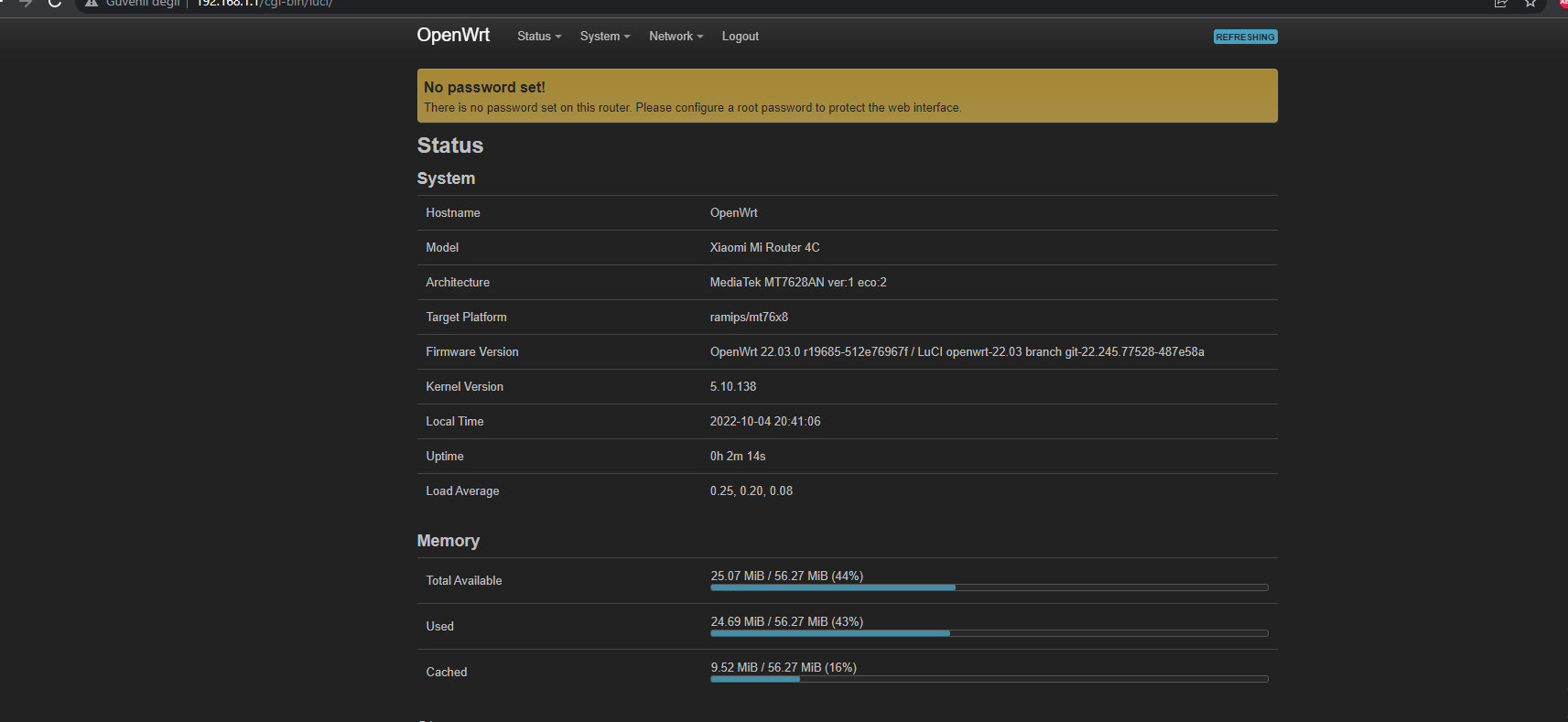Click the 'Local Time' row label
Viewport: 1568px width, 722px height.
[455, 422]
